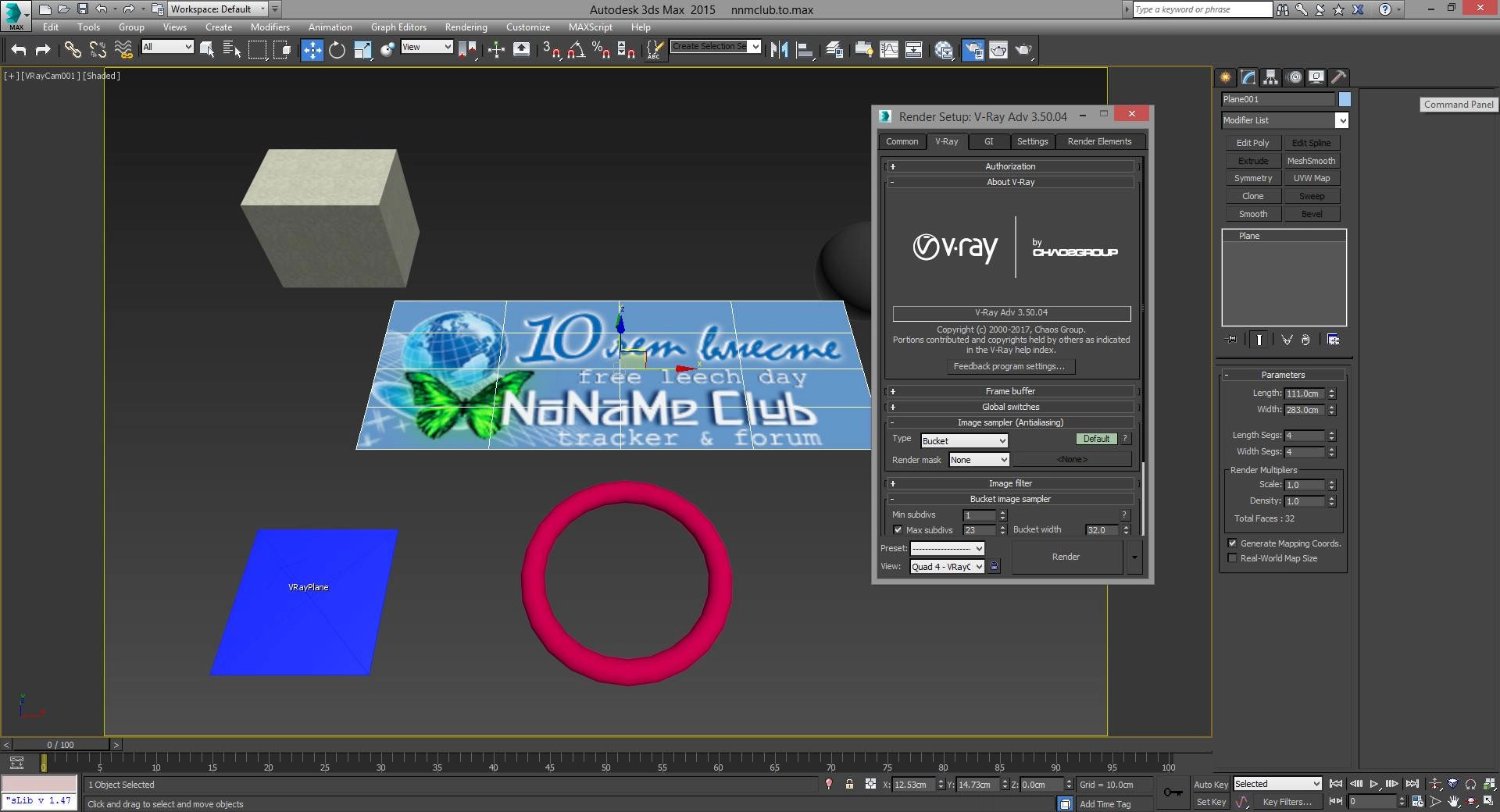Click Bind to Space Warp icon

point(123,50)
